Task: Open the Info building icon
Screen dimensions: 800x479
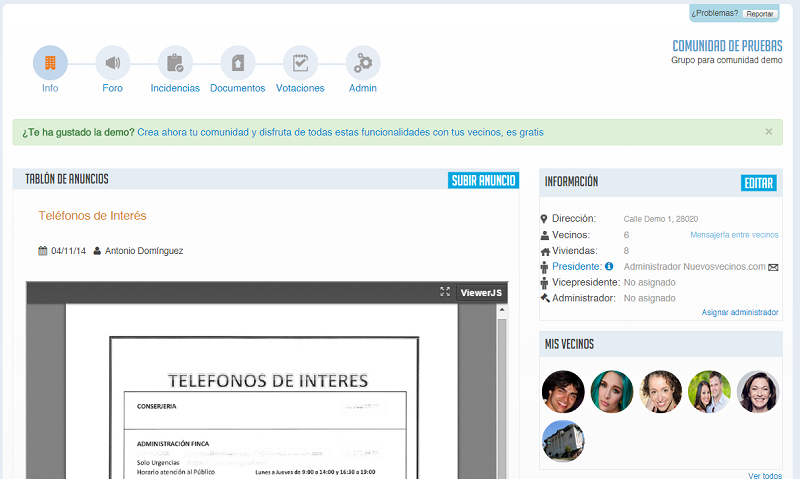Action: tap(50, 63)
